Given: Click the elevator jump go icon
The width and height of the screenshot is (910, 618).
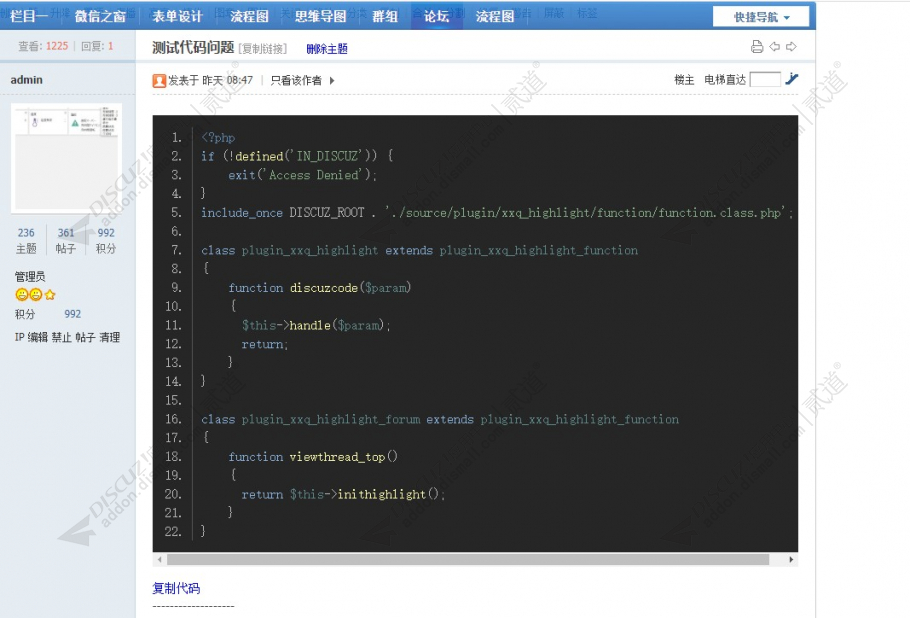Looking at the screenshot, I should point(792,79).
